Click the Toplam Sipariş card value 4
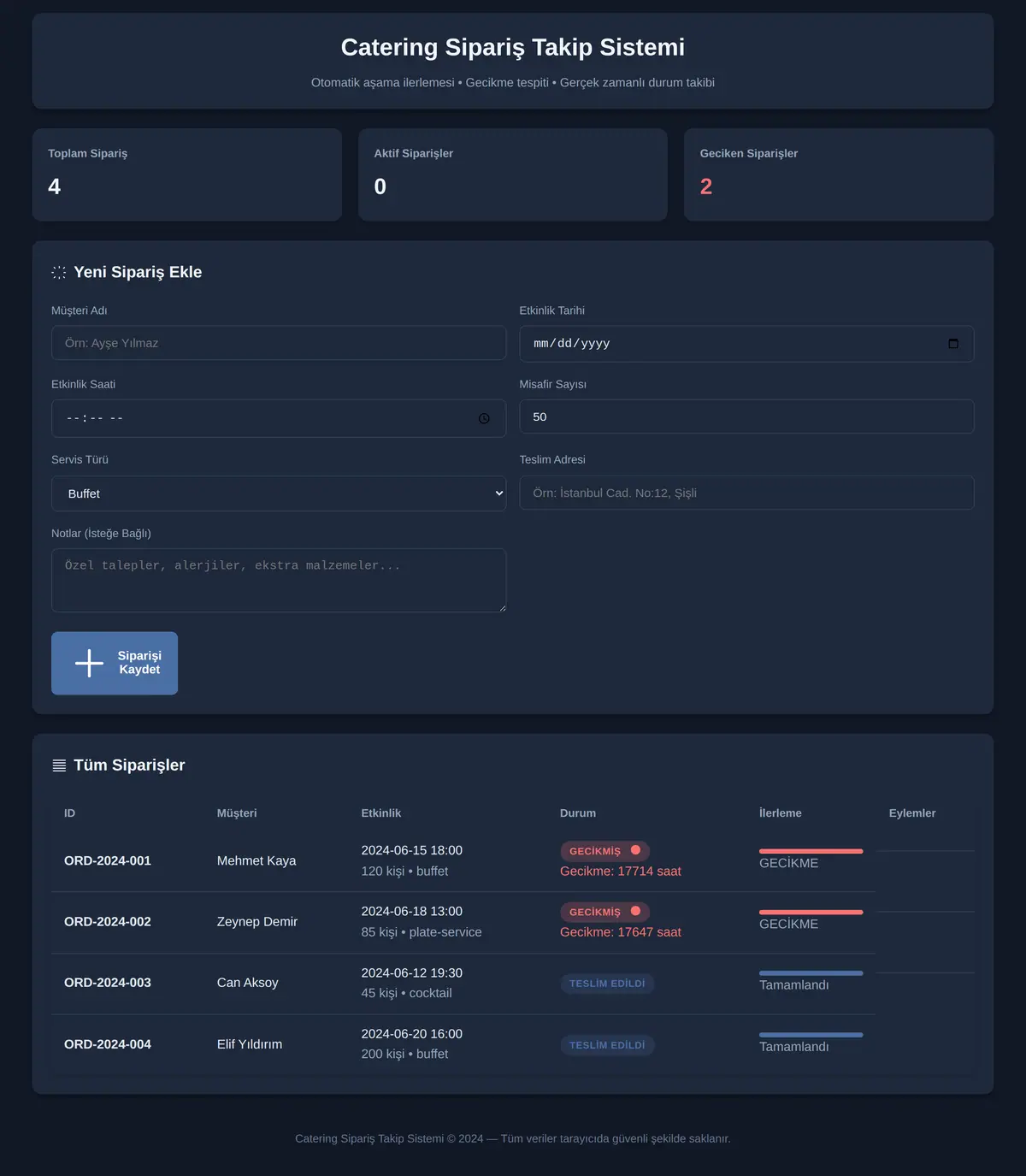1026x1176 pixels. [55, 186]
